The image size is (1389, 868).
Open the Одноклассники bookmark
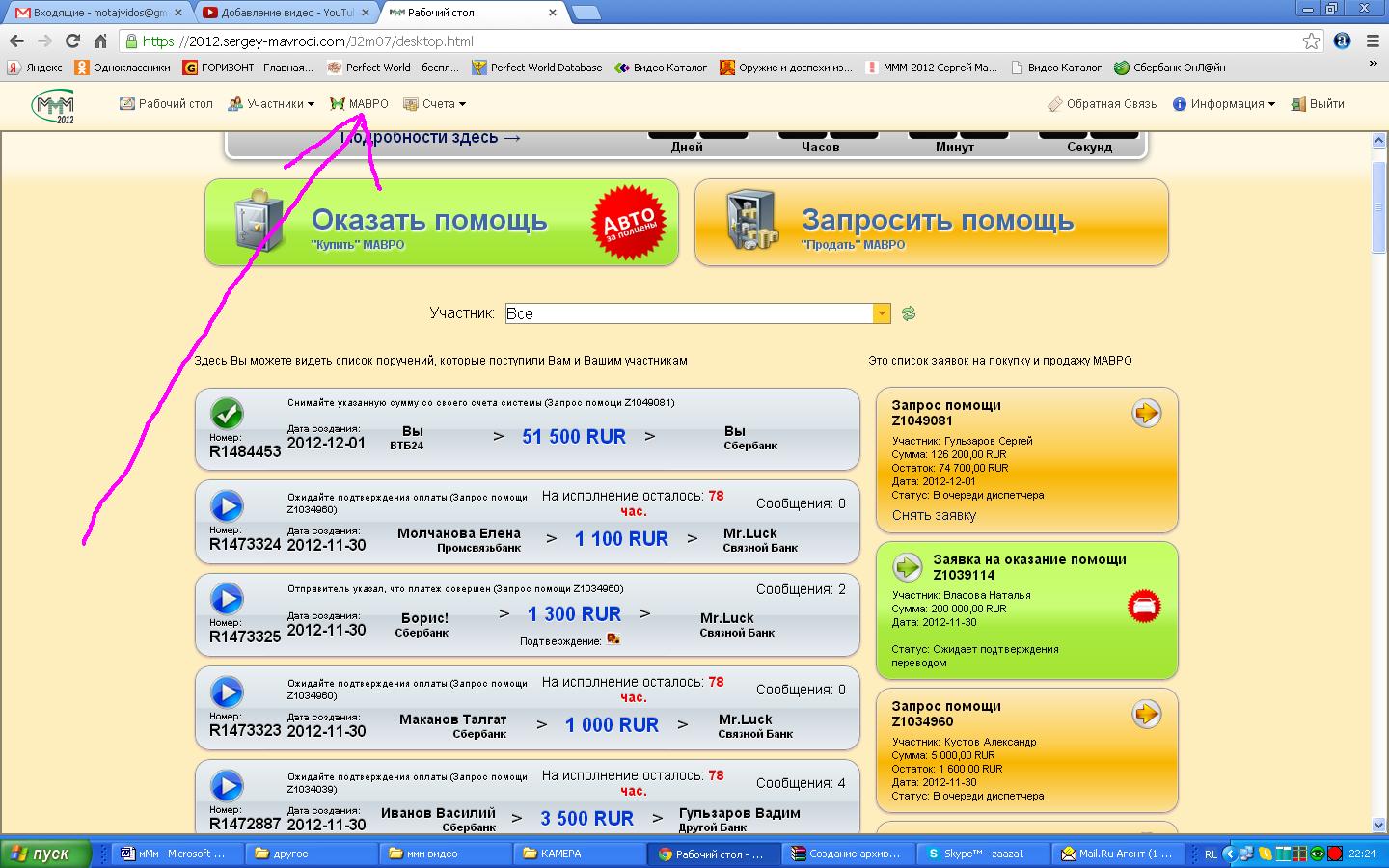(x=123, y=68)
